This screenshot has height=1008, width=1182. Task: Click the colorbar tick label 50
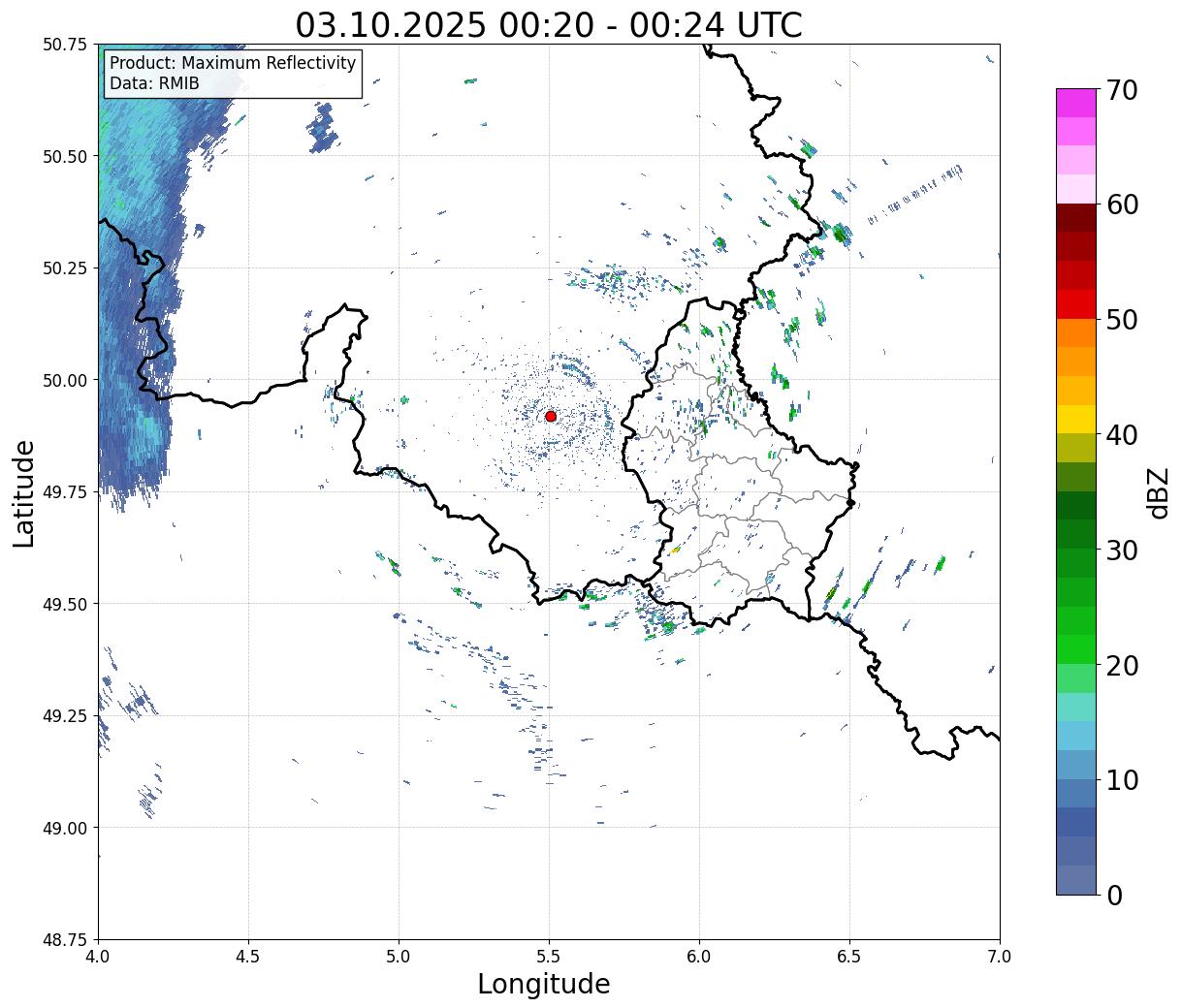pos(1122,320)
